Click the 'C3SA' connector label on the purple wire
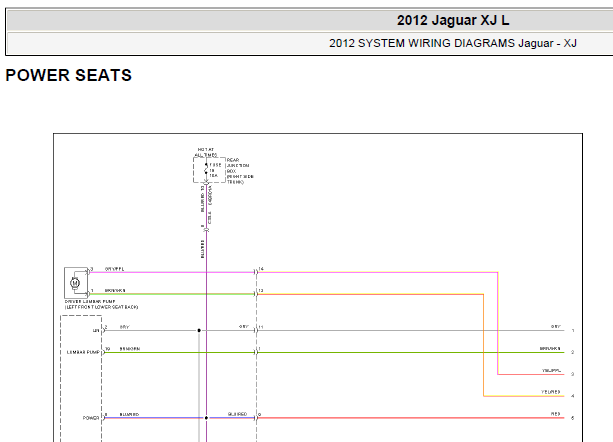 [210, 218]
